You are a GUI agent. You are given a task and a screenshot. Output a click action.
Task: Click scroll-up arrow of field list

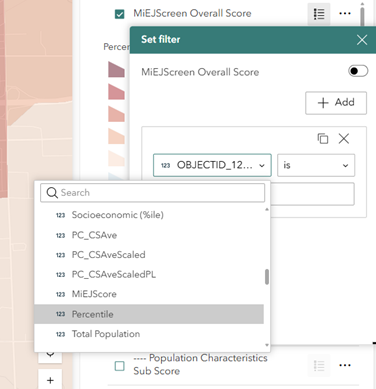click(x=267, y=210)
